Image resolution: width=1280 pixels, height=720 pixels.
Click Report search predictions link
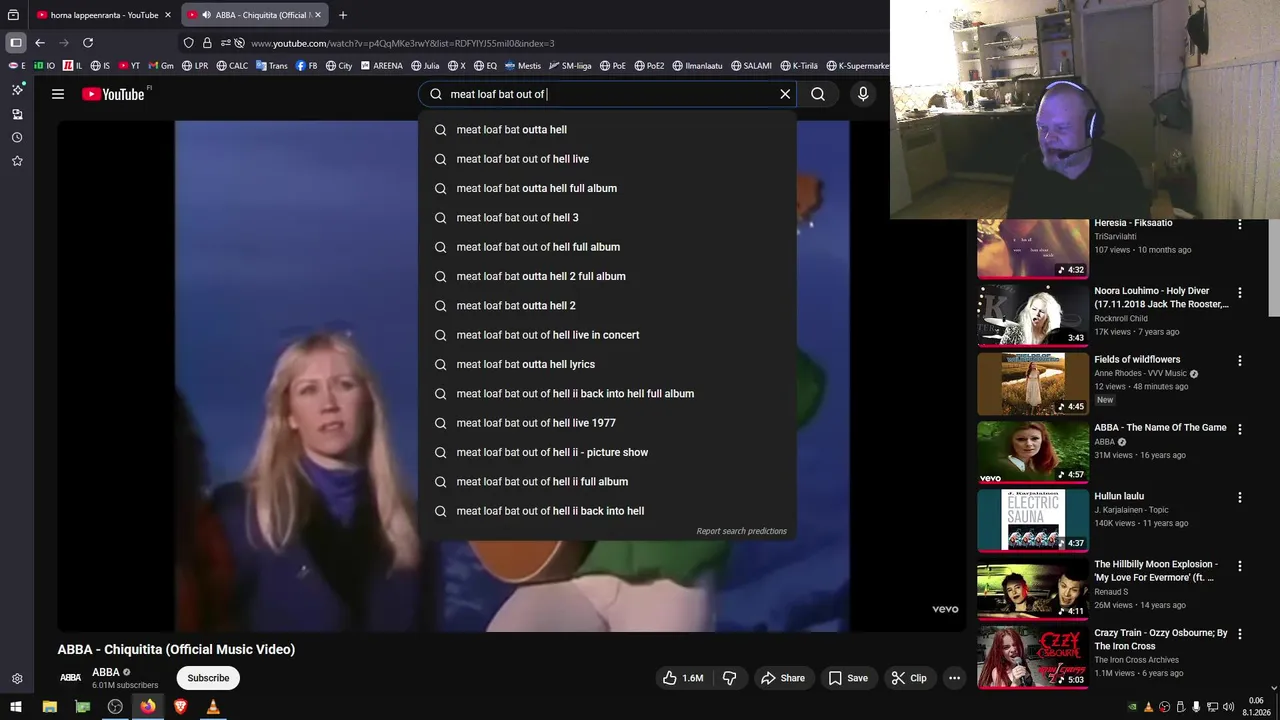click(x=741, y=531)
